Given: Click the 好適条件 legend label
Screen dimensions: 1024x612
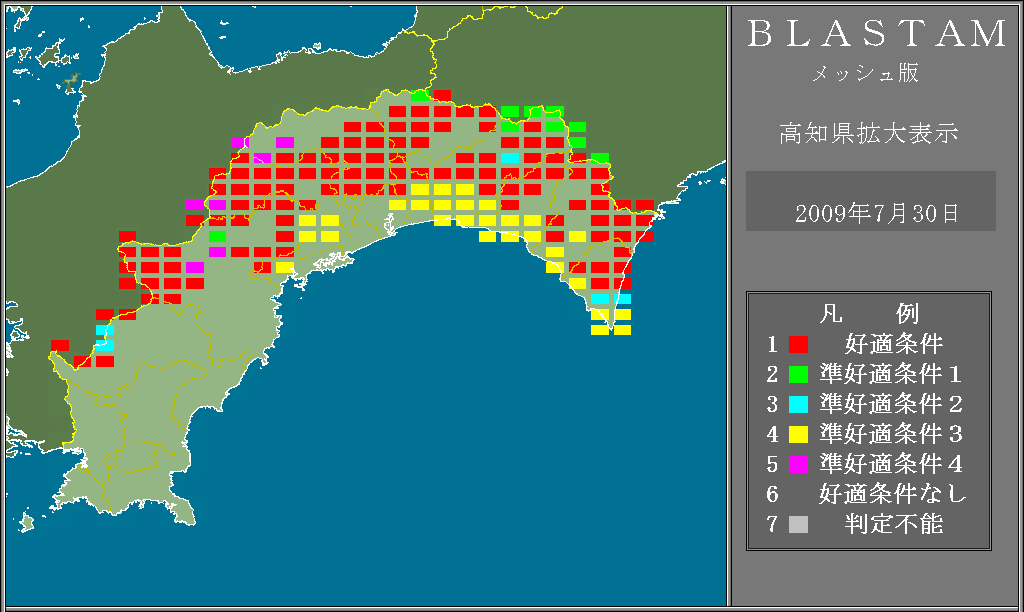Looking at the screenshot, I should coord(894,344).
